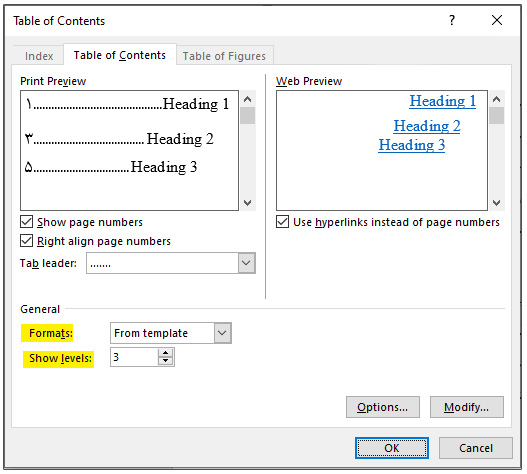Switch to the Index tab

click(x=39, y=56)
